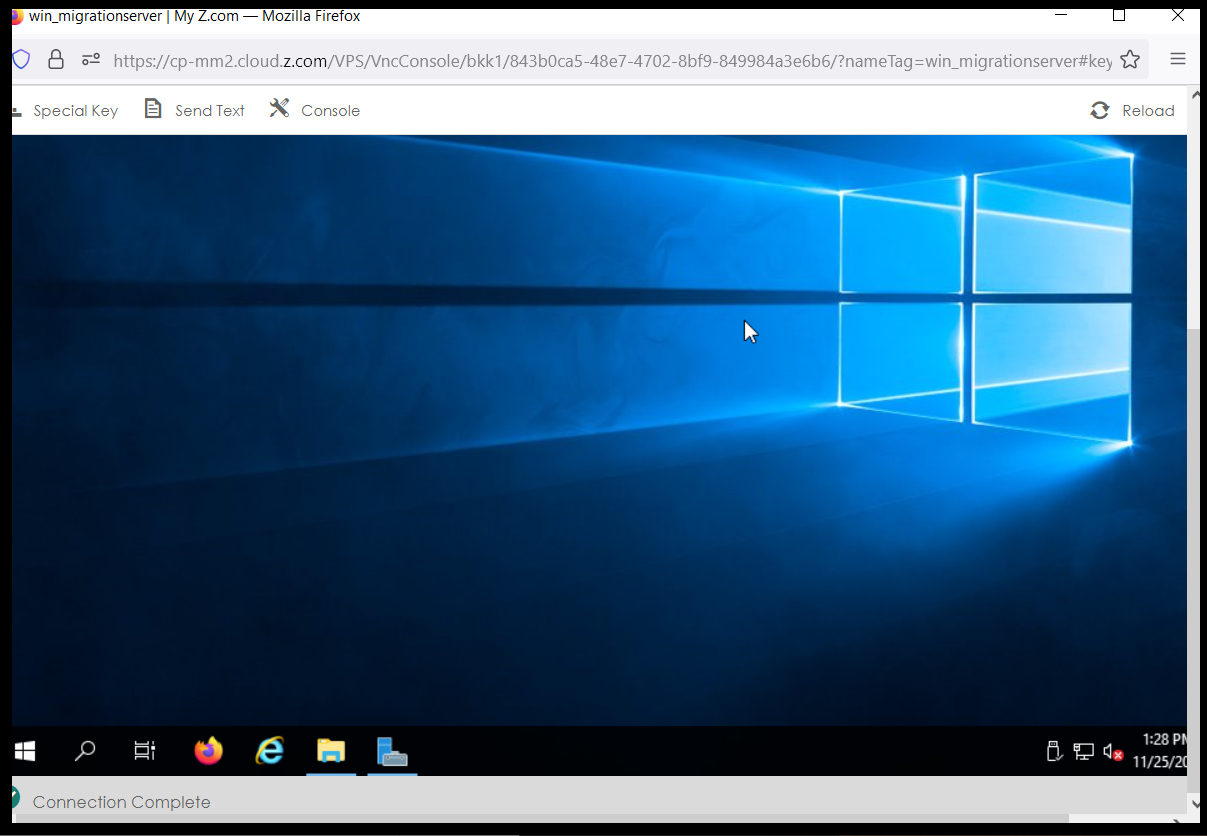Open File Explorer on remote taskbar
This screenshot has height=836, width=1207.
click(331, 750)
